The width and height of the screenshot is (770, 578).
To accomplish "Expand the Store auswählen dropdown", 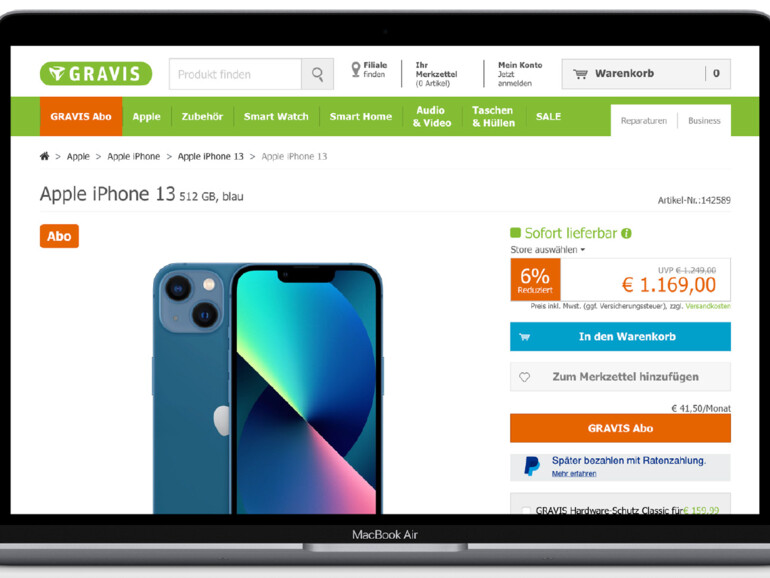I will (x=548, y=249).
